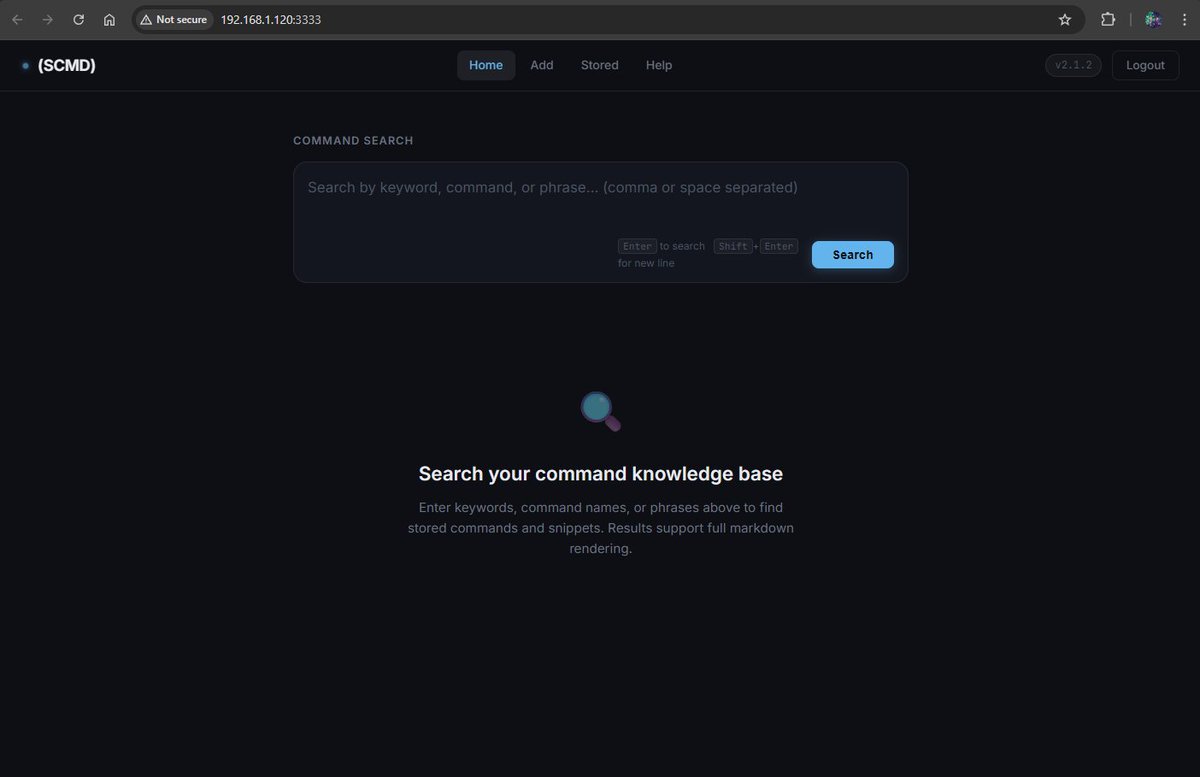
Task: Click the Logout button
Action: pyautogui.click(x=1144, y=64)
